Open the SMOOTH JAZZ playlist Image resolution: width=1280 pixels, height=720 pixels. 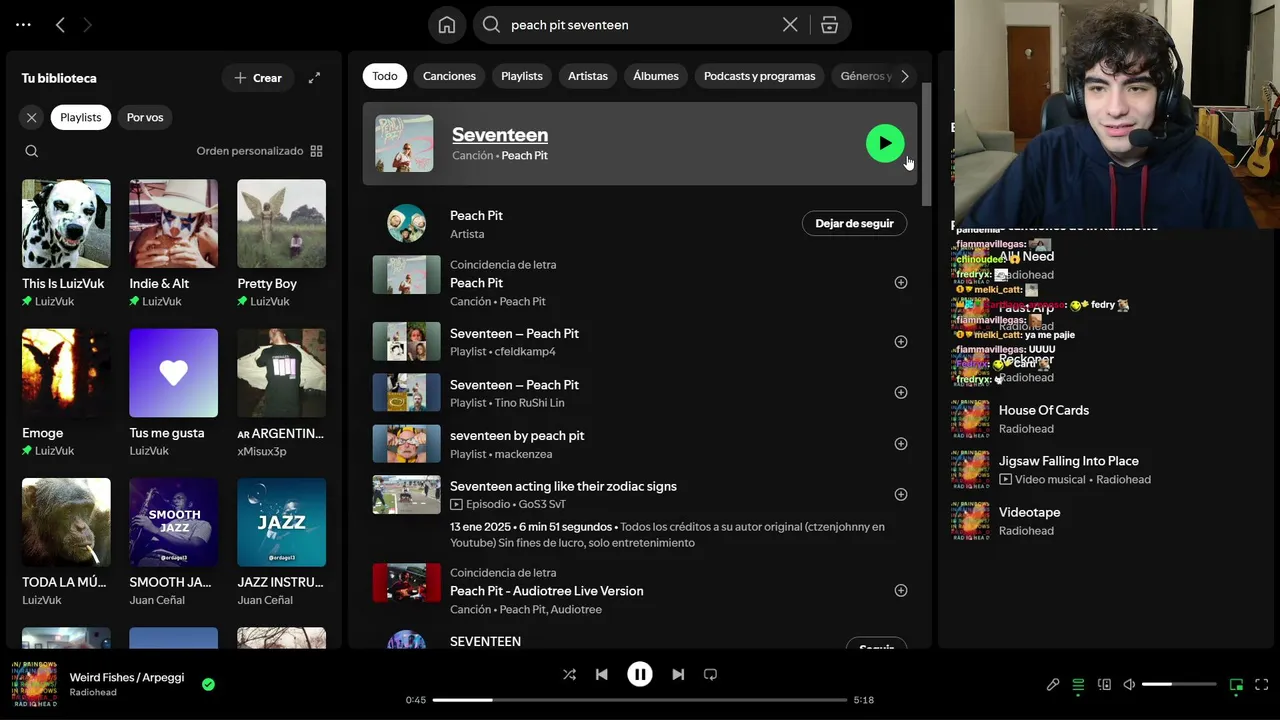click(173, 542)
